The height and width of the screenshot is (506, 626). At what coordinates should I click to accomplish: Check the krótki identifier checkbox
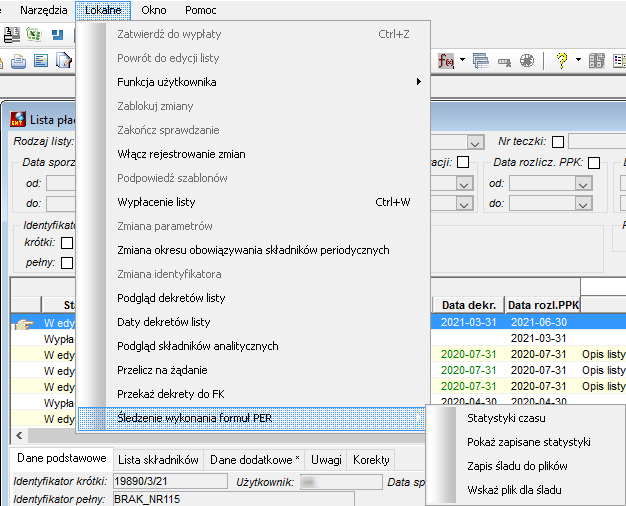point(67,243)
